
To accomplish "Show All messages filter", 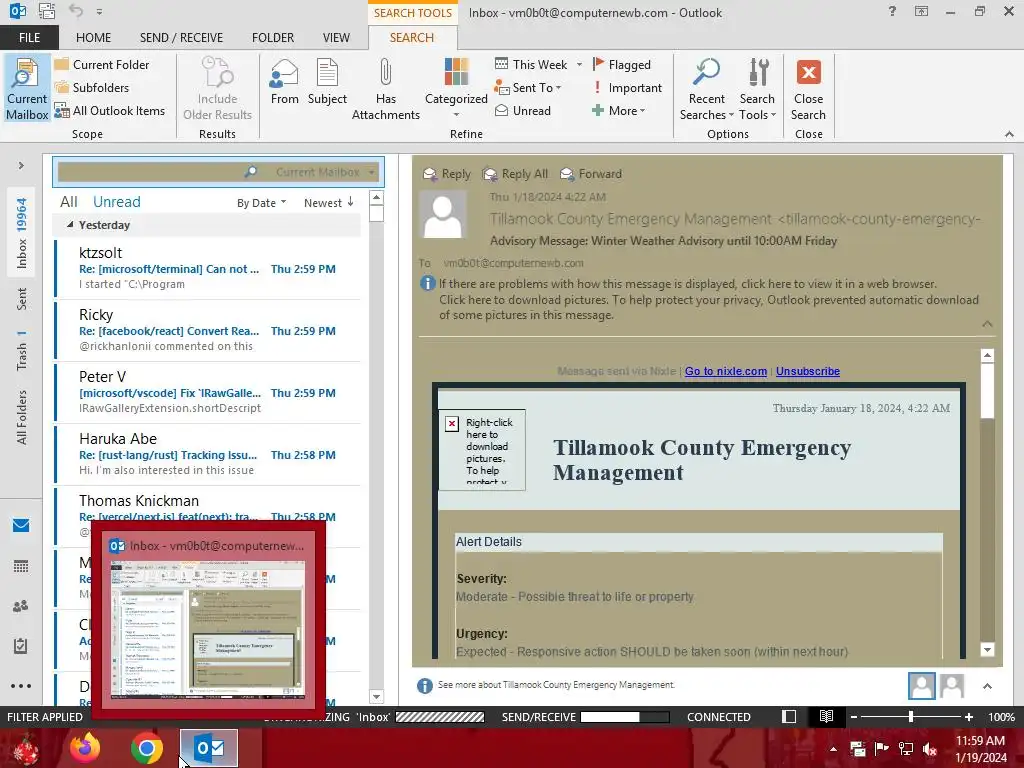I will (69, 202).
